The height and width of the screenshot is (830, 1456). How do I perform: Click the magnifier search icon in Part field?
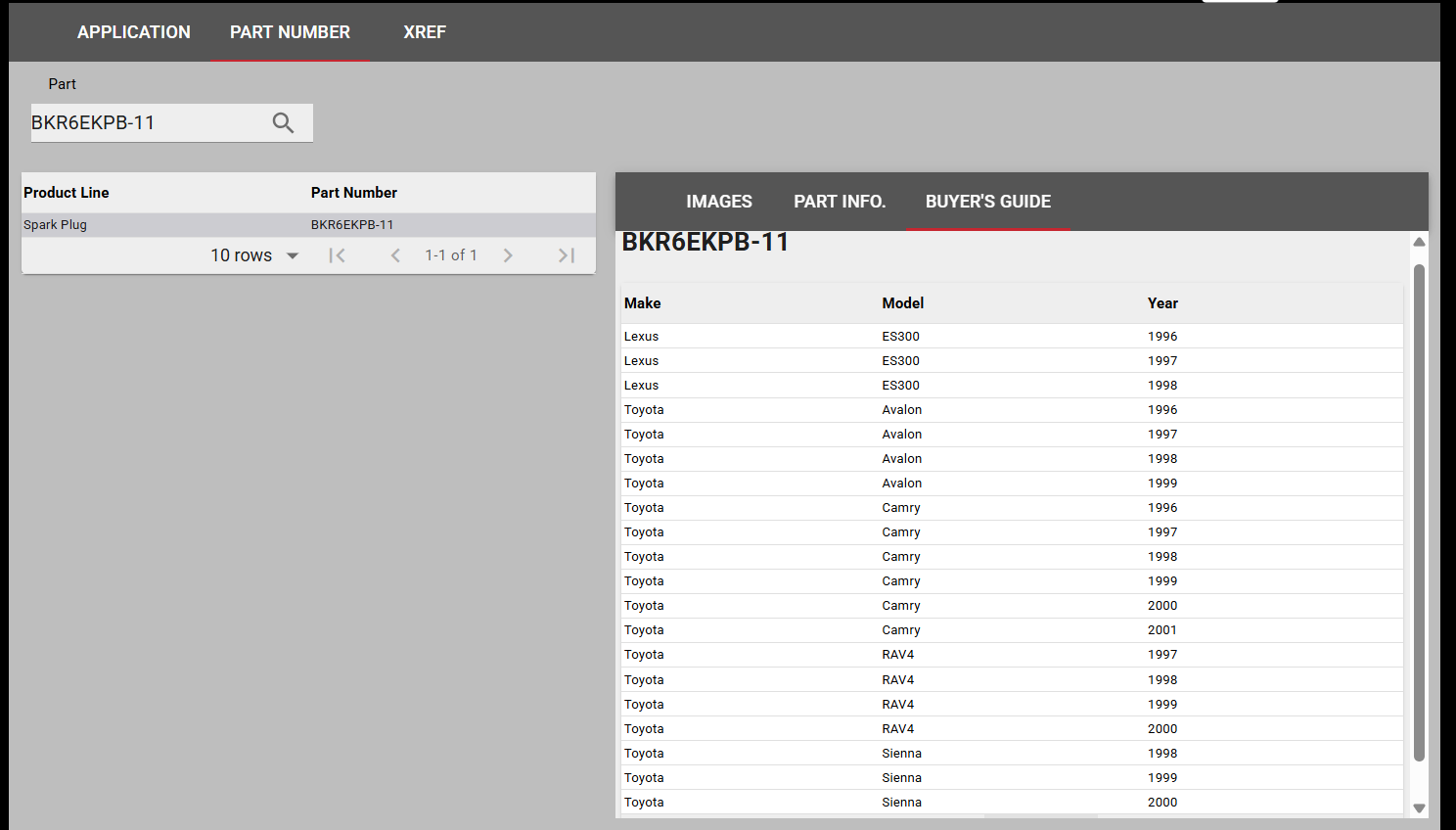(283, 123)
